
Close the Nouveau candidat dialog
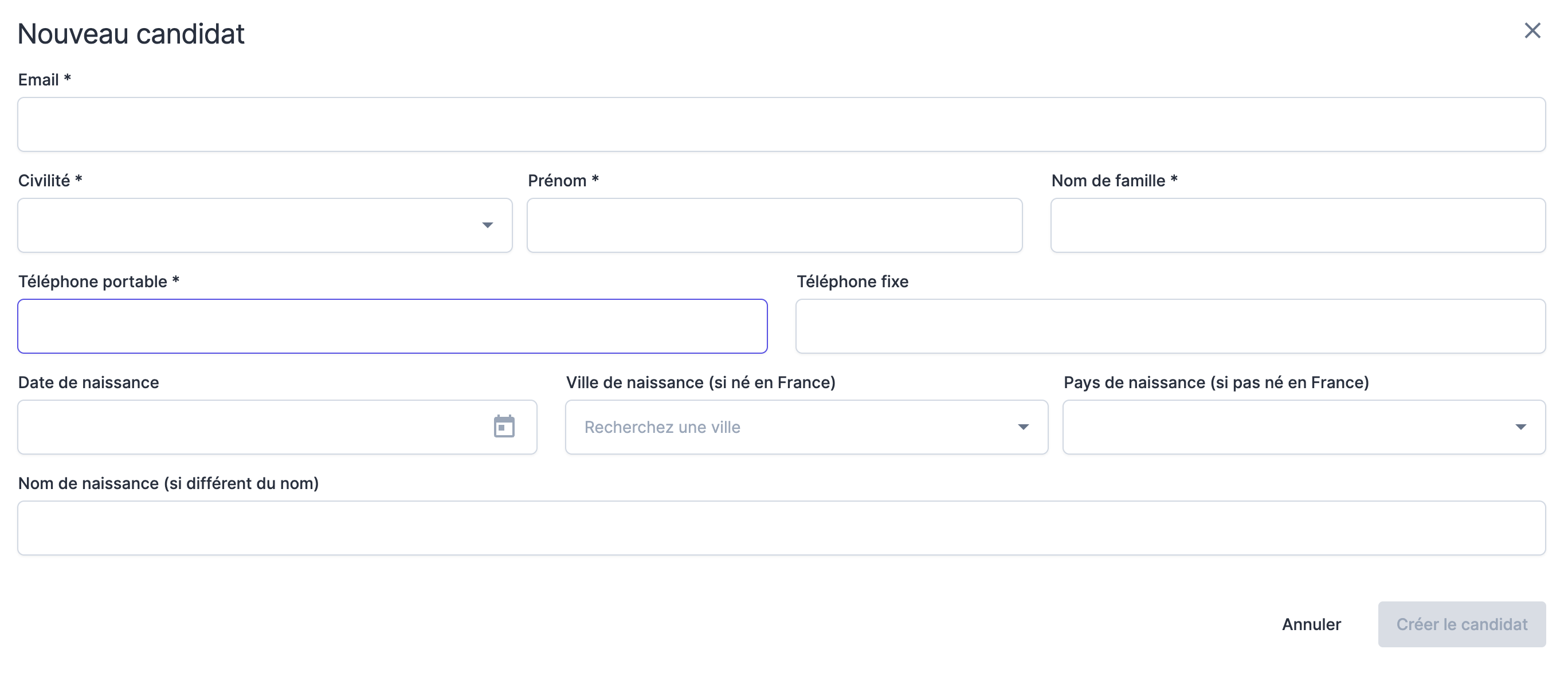[1531, 30]
